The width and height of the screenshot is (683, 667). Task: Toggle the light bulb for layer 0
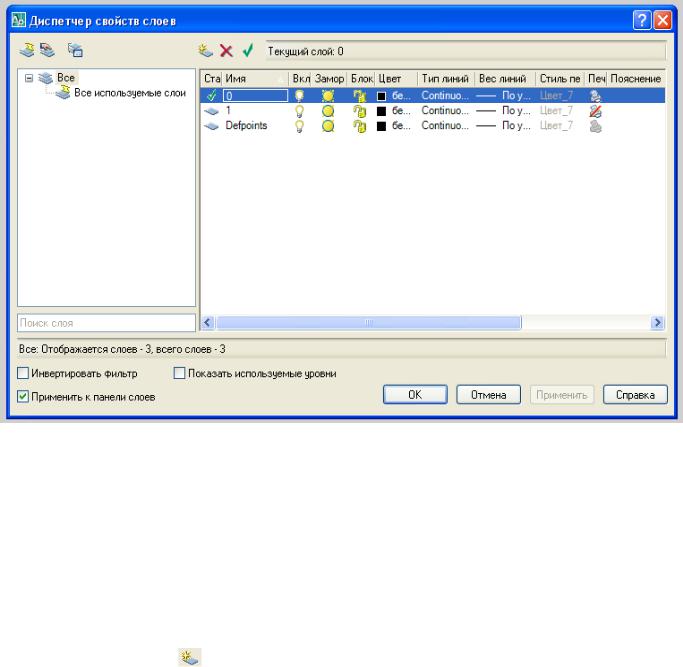299,96
